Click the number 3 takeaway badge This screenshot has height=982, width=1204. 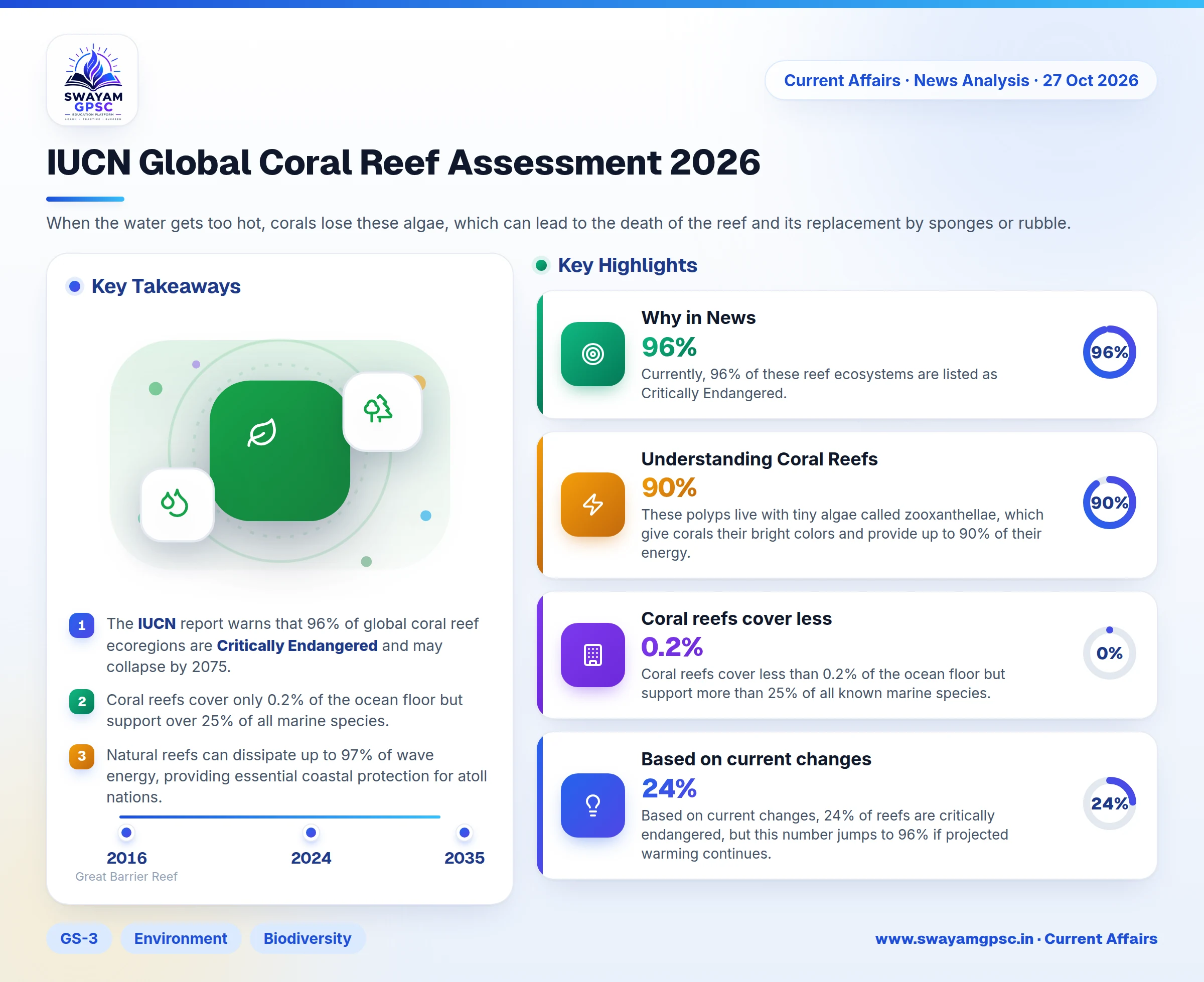[x=81, y=756]
